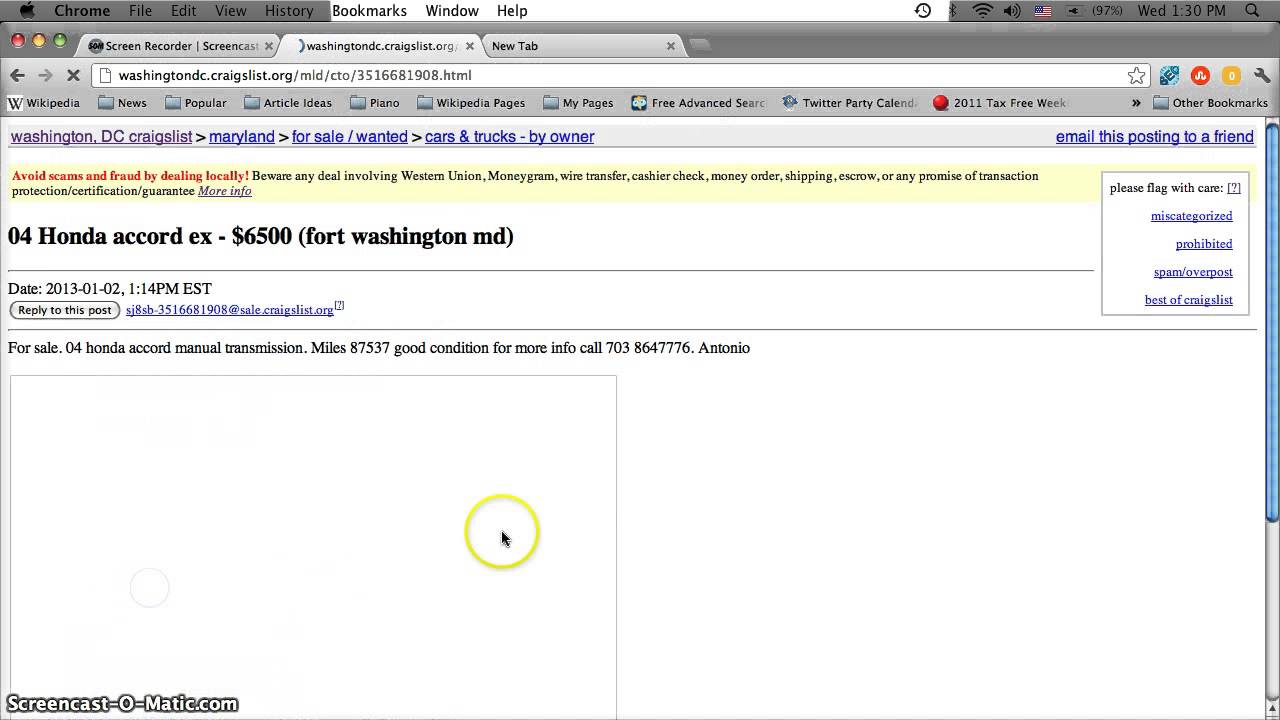Bookmark this page with the star
1280x720 pixels.
(1136, 76)
